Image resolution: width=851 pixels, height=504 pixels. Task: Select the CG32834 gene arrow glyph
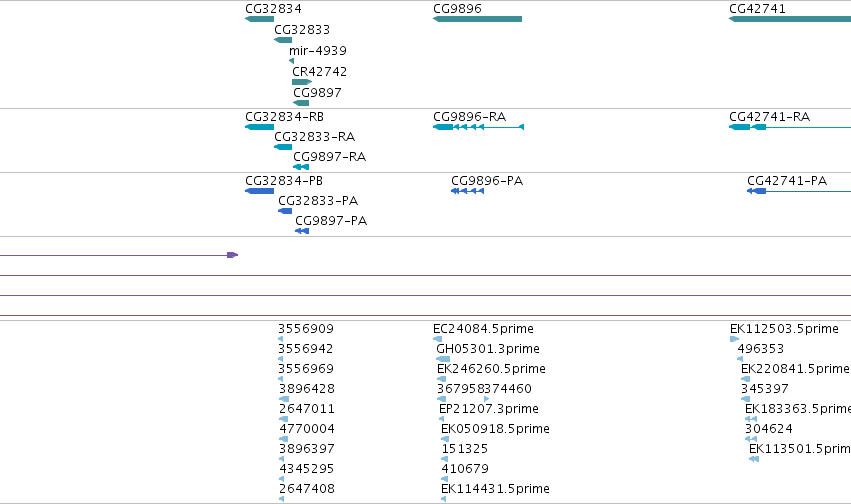pyautogui.click(x=259, y=19)
